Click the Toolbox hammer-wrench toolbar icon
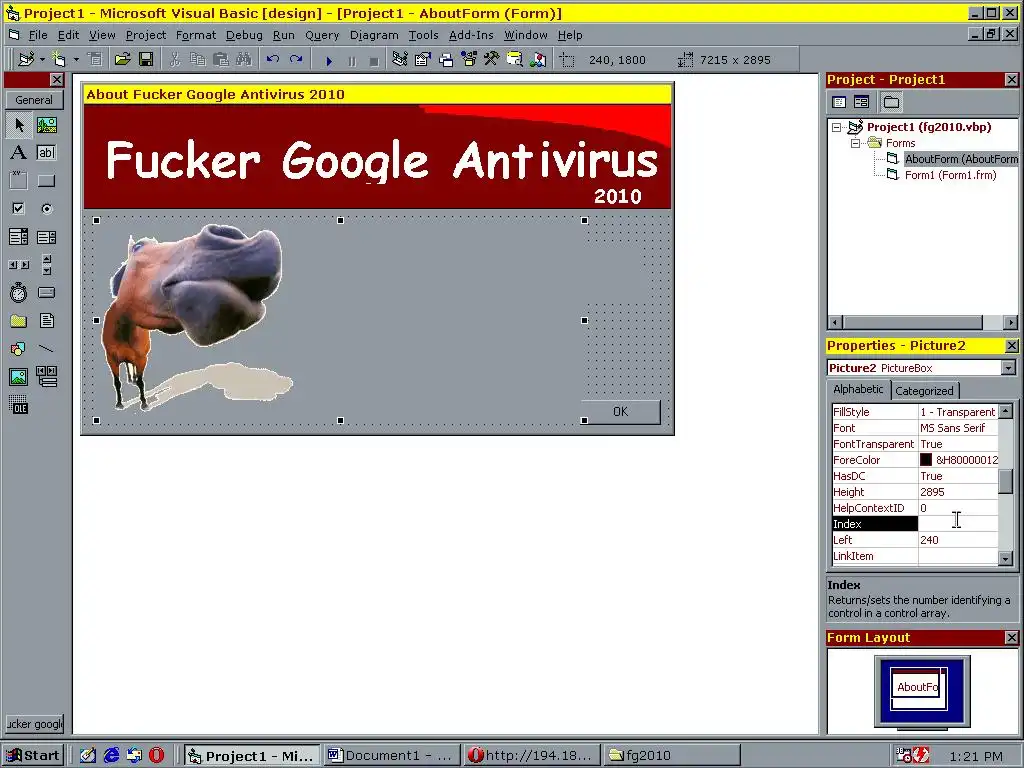1024x768 pixels. [492, 59]
